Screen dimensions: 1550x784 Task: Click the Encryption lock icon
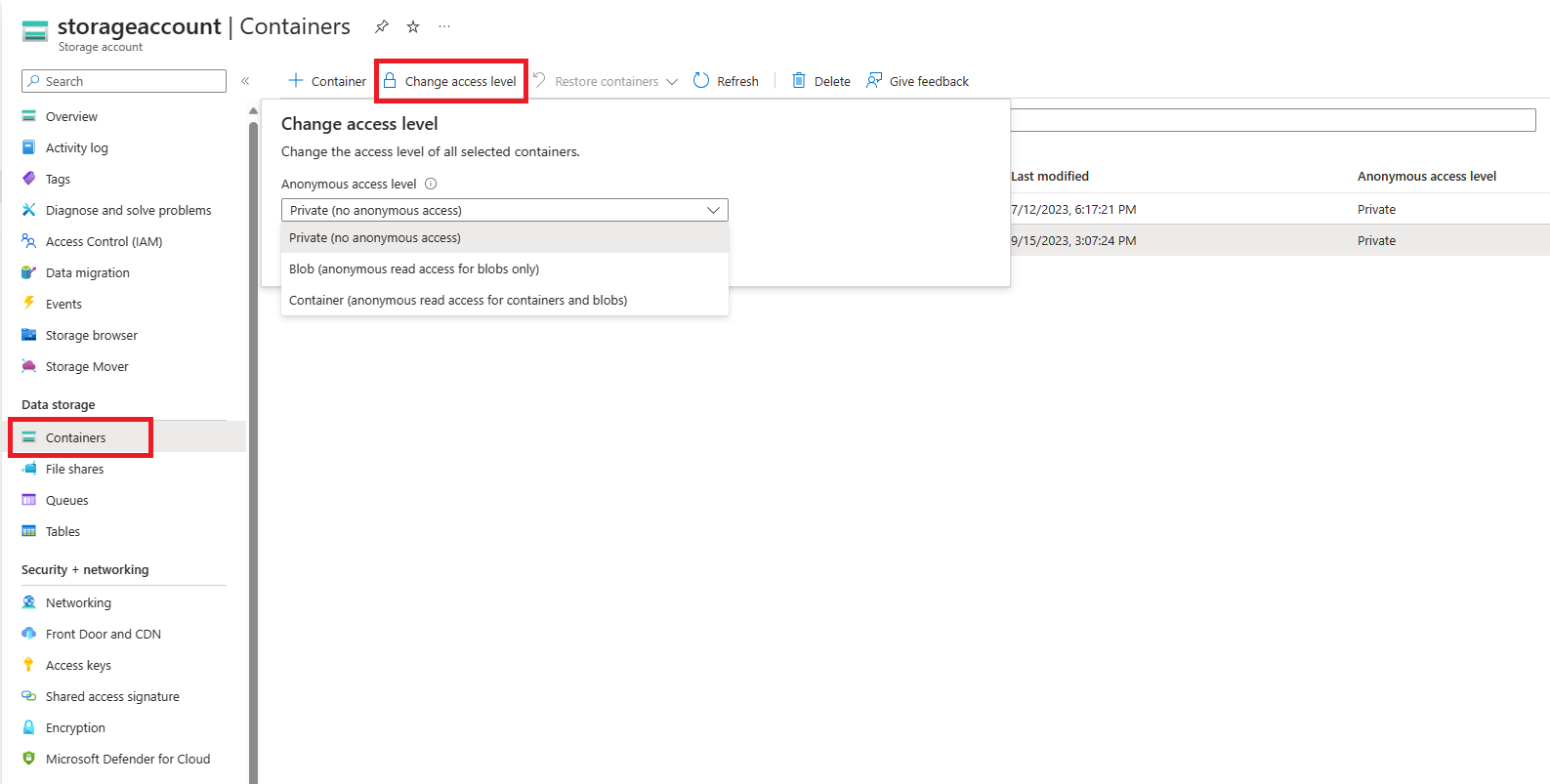coord(29,727)
